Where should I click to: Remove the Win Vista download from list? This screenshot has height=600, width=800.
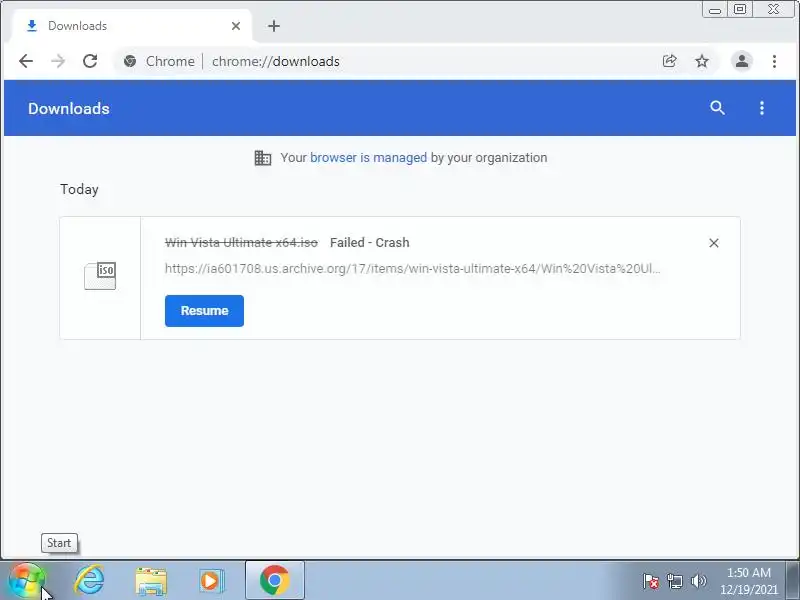714,243
